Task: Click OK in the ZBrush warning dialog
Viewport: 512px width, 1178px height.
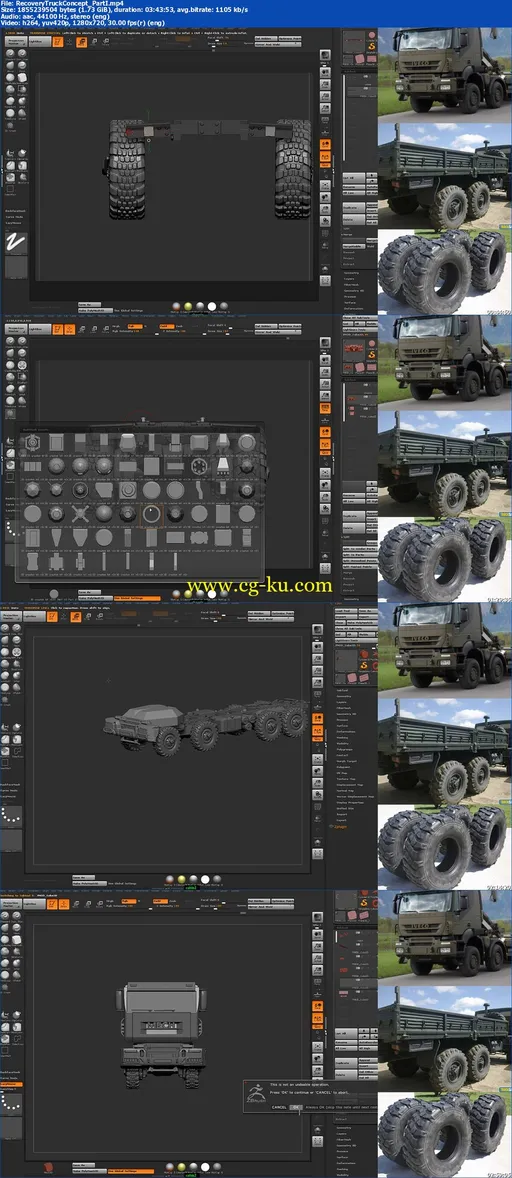Action: click(296, 1107)
